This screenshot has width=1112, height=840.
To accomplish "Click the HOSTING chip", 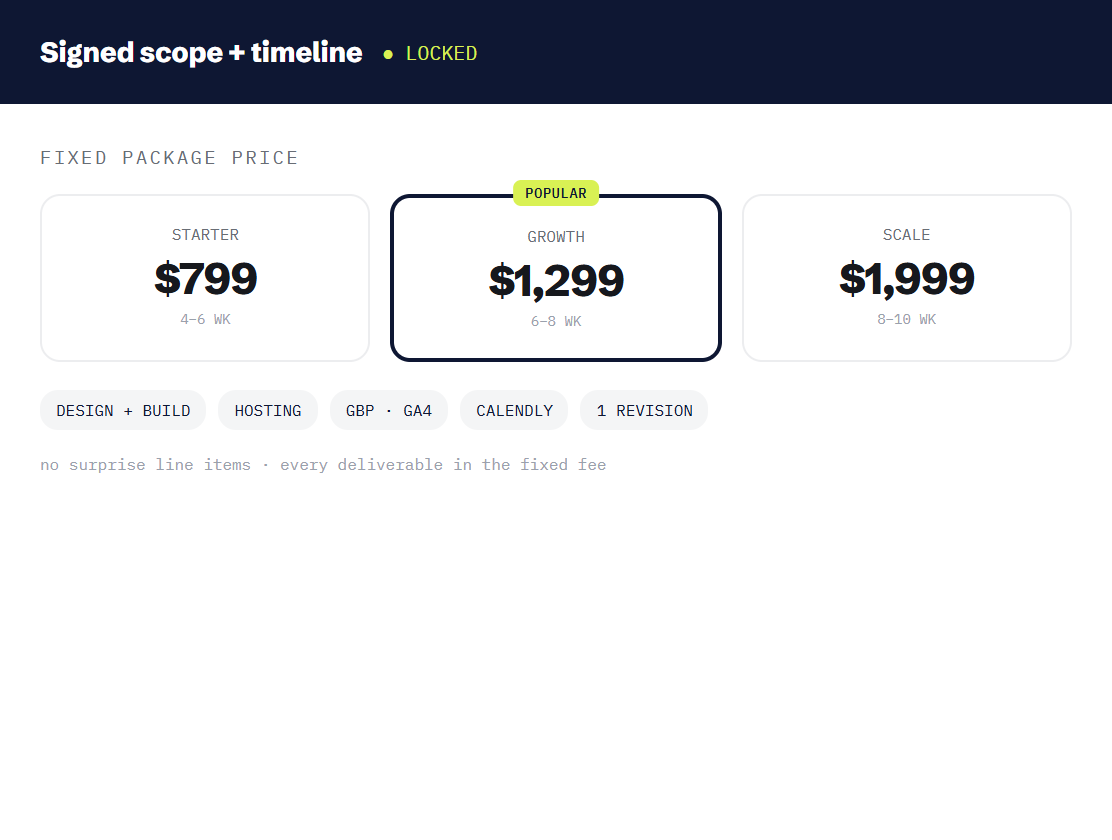I will tap(268, 410).
